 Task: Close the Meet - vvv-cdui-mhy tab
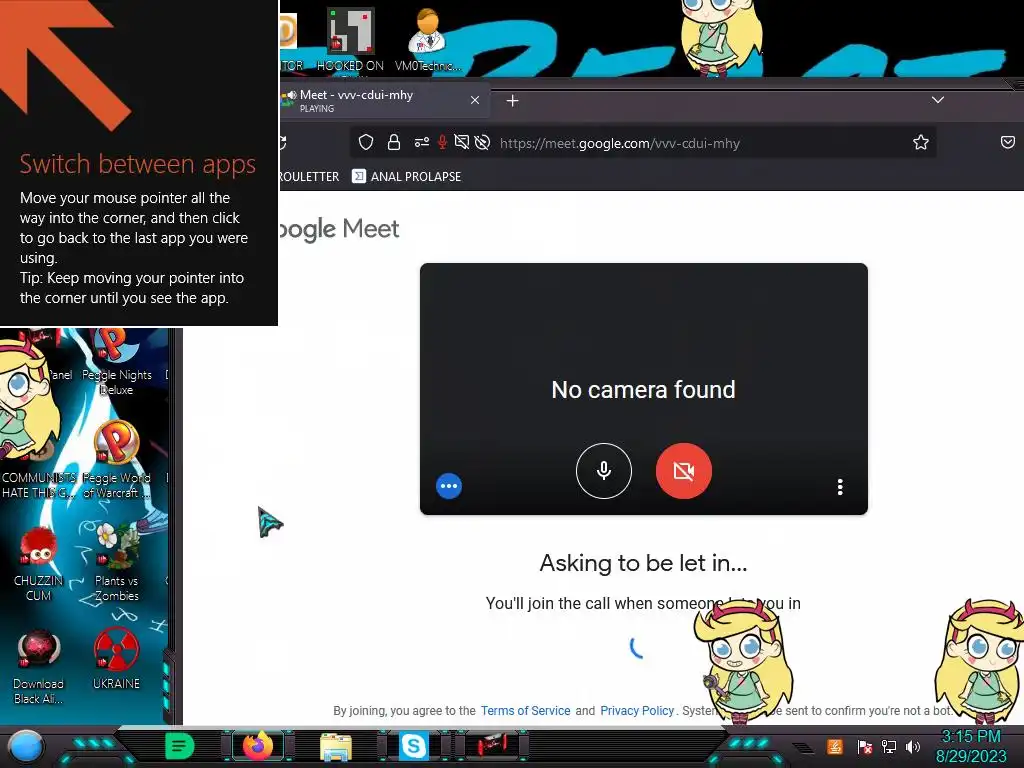point(475,100)
